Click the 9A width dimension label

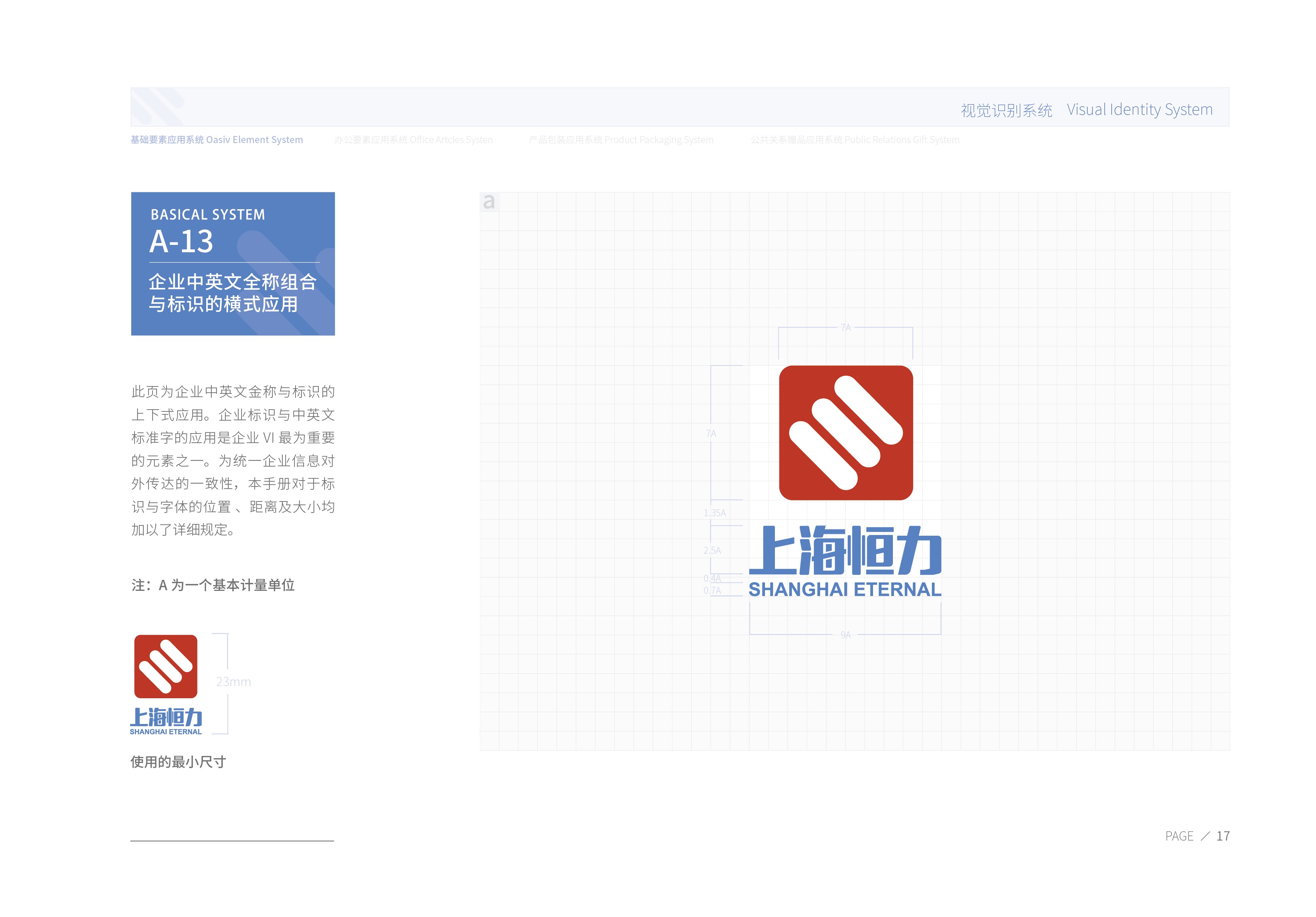845,635
